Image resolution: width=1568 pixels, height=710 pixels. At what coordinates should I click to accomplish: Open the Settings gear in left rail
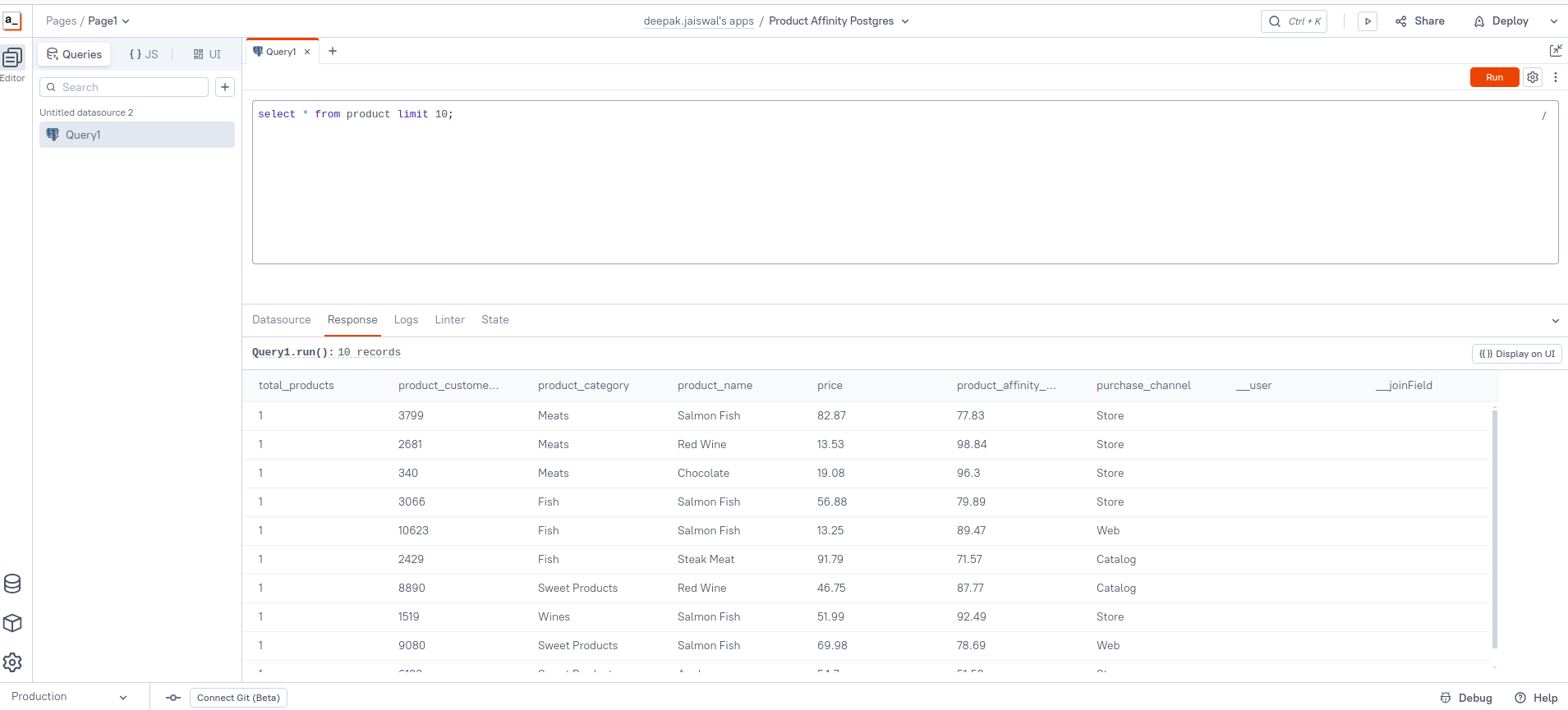pyautogui.click(x=12, y=662)
